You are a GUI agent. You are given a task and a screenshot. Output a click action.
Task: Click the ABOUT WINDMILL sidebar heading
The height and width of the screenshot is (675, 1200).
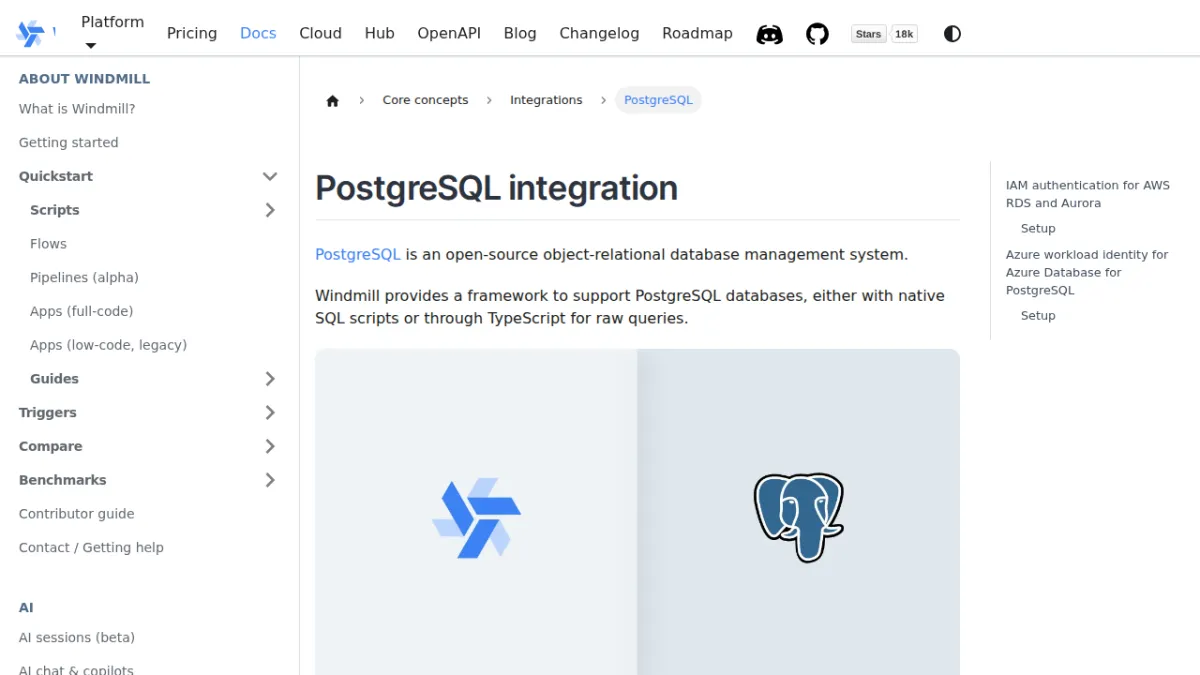coord(84,79)
